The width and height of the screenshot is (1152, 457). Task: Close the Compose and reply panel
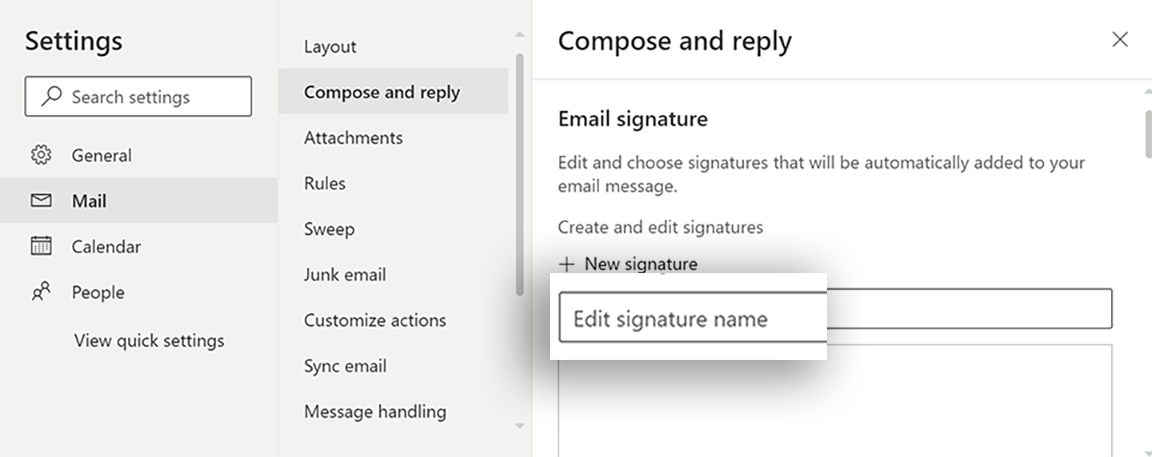pos(1120,40)
